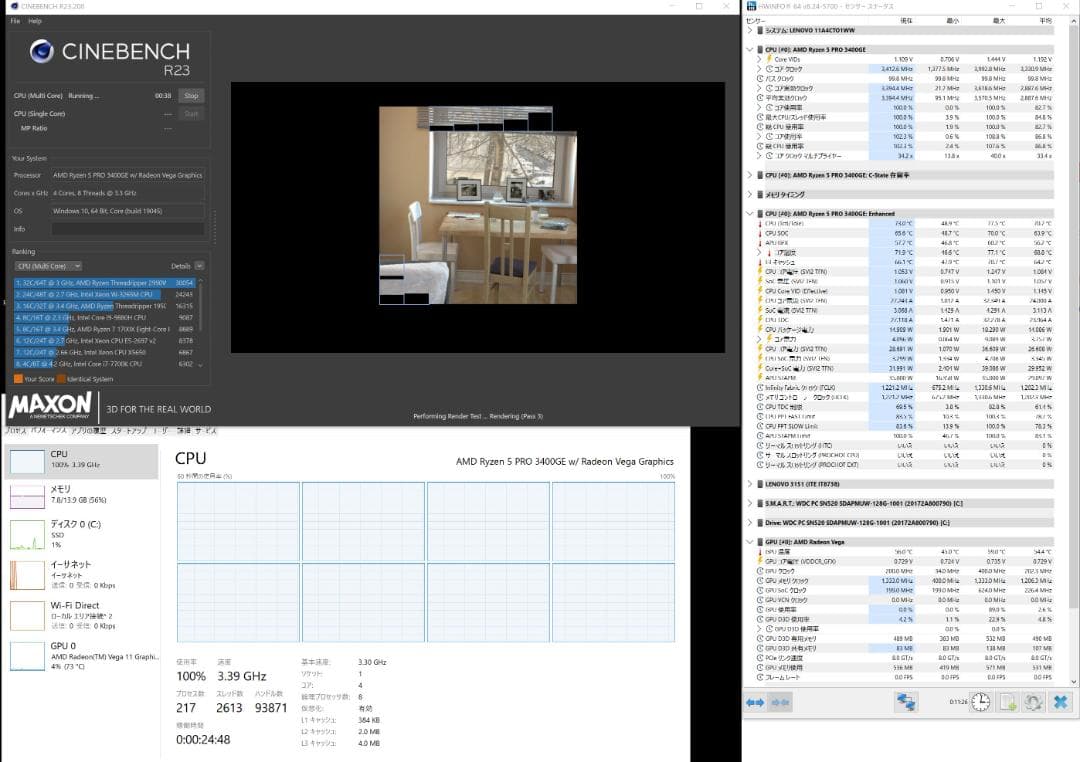Viewport: 1080px width, 762px height.
Task: Expand the LENOVO 11A4CTO1WW system node
Action: pyautogui.click(x=750, y=31)
